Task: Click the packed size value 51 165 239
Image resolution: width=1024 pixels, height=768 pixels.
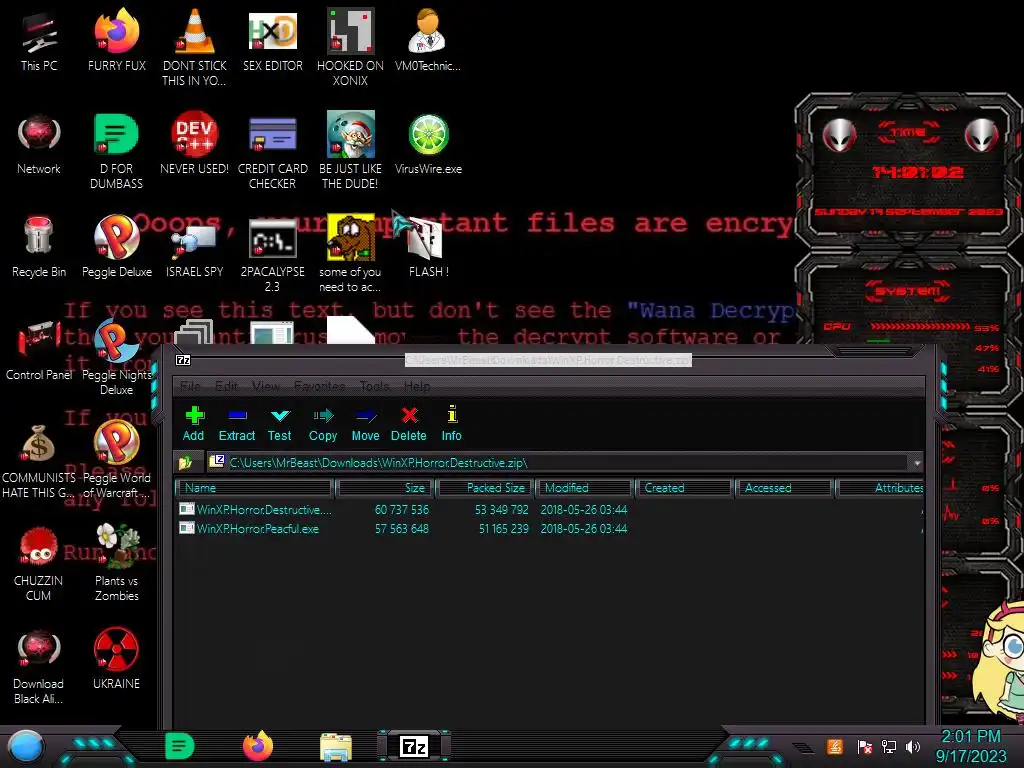Action: (504, 529)
